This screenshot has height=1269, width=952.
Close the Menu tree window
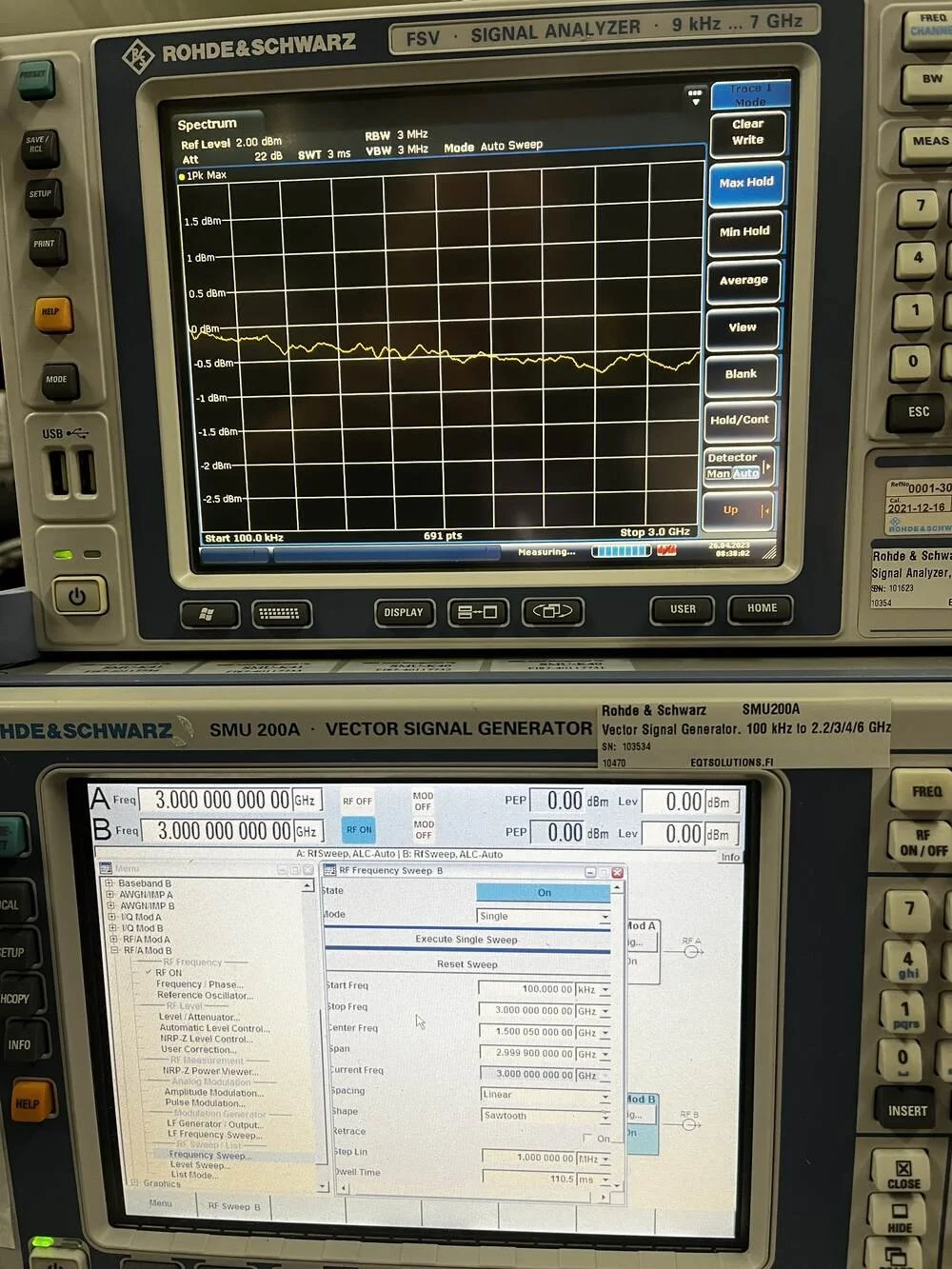(x=308, y=869)
